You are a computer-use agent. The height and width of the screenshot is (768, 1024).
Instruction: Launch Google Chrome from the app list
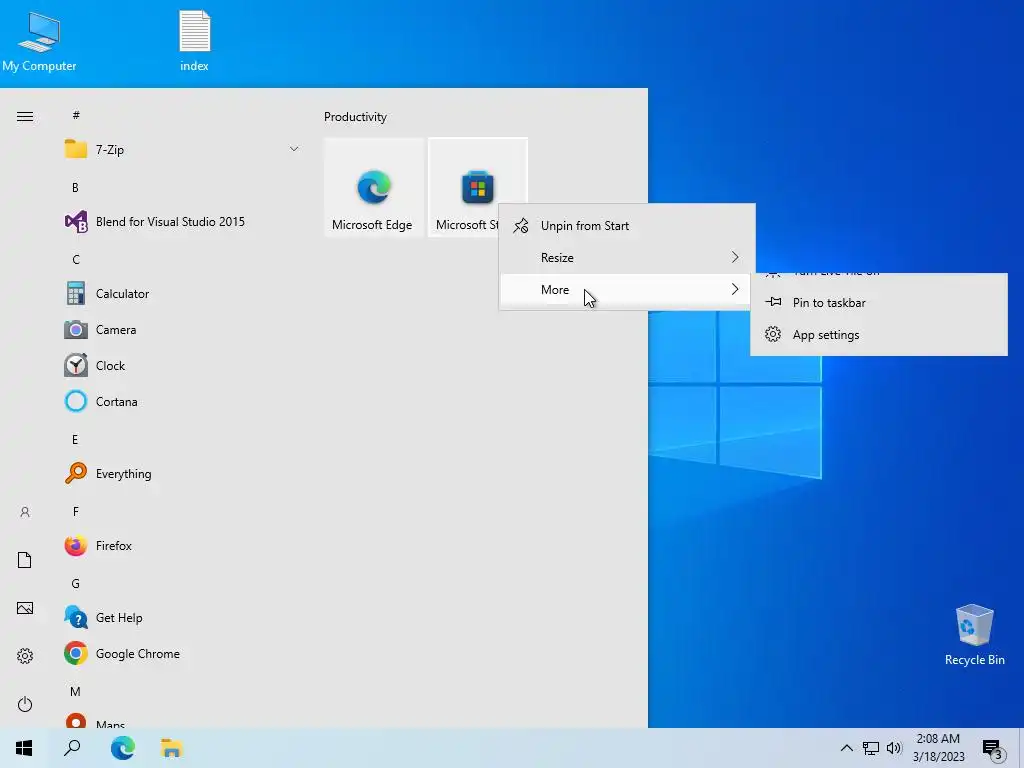pyautogui.click(x=182, y=654)
